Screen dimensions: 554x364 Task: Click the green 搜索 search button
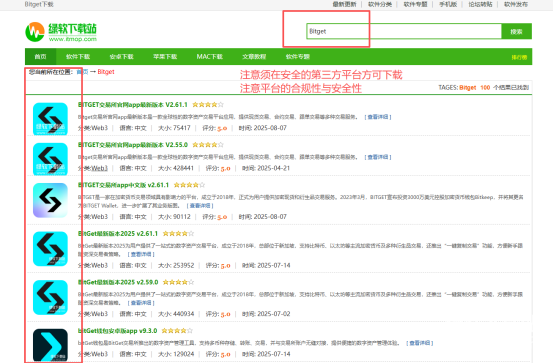click(x=516, y=31)
